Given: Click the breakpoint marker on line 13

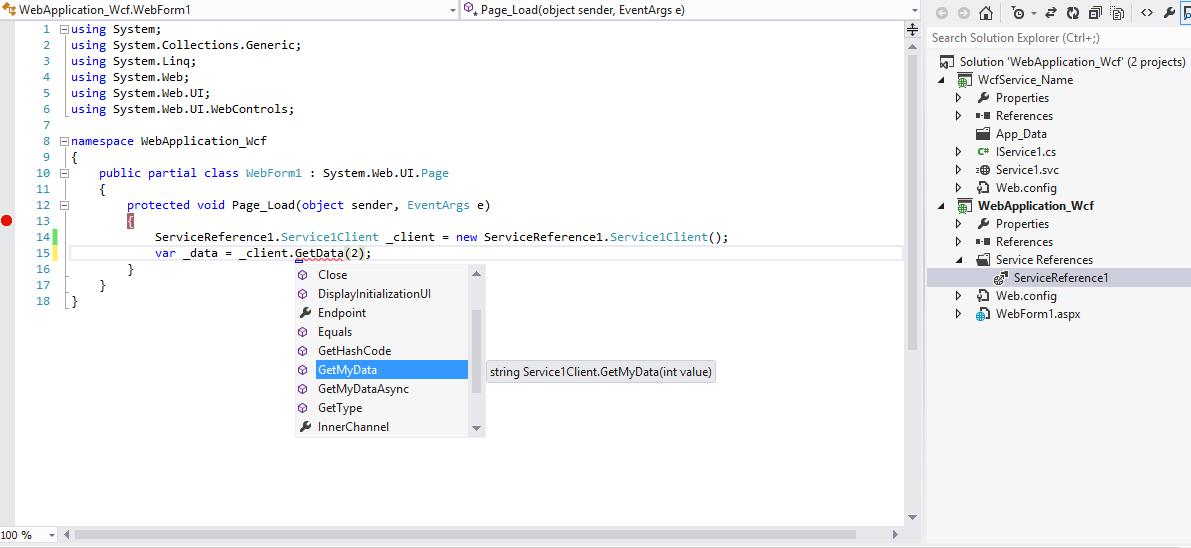Looking at the screenshot, I should [x=7, y=221].
